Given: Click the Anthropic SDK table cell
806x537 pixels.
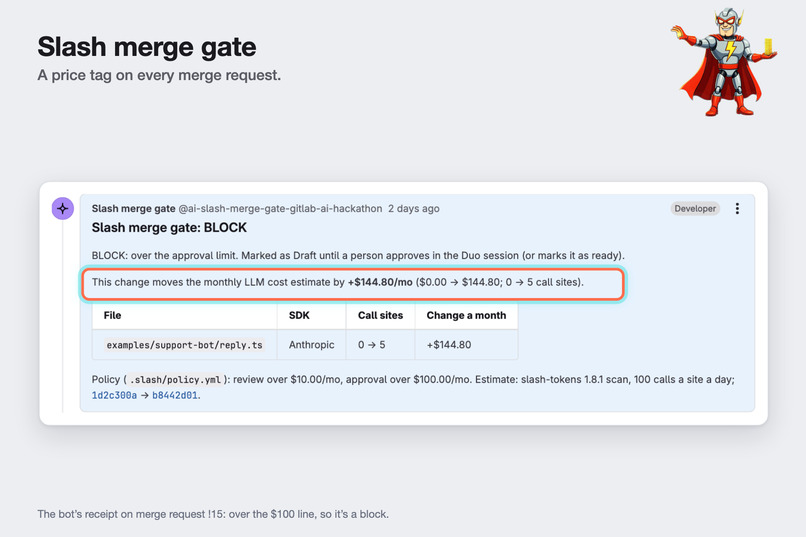Looking at the screenshot, I should point(312,345).
